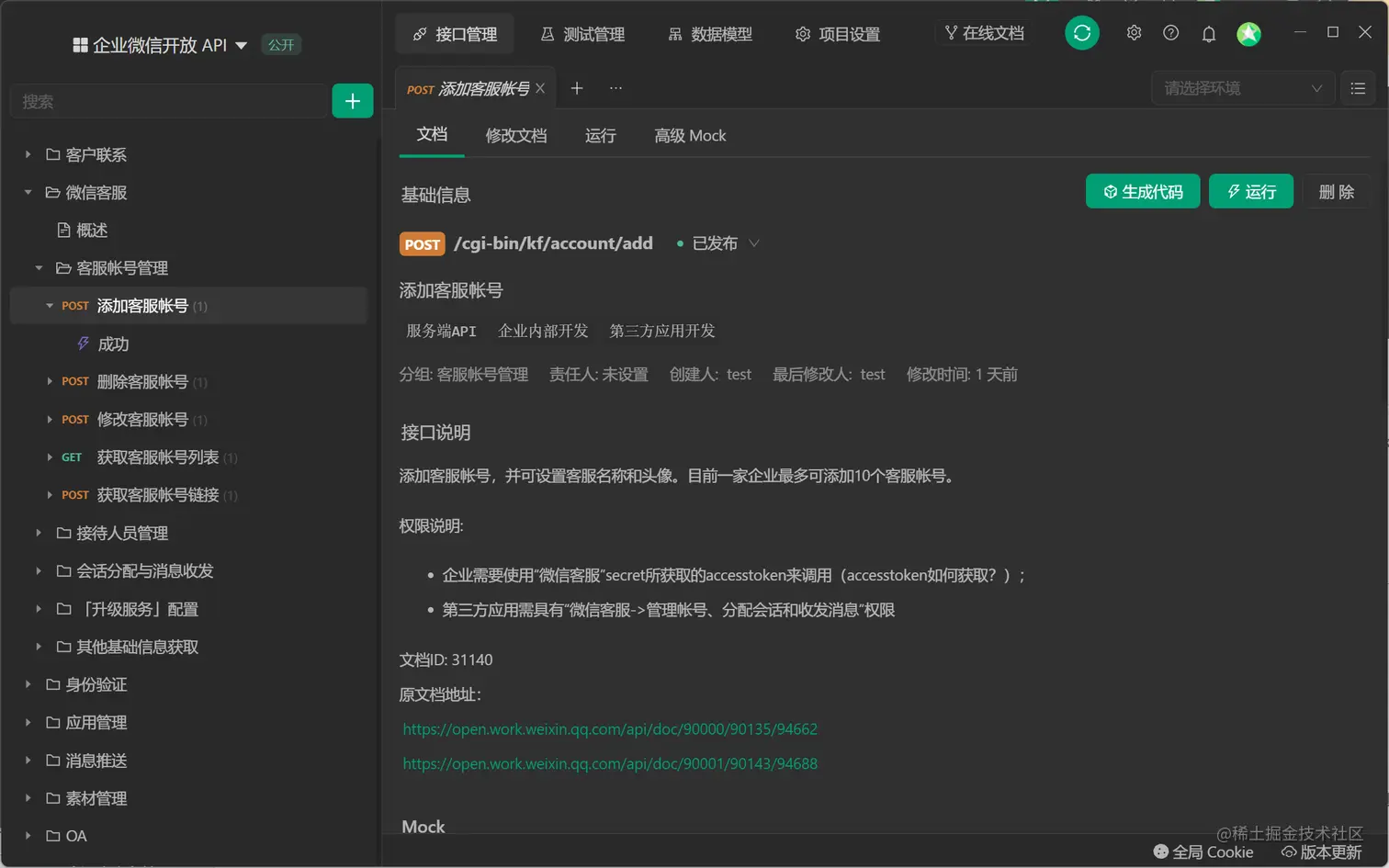This screenshot has width=1389, height=868.
Task: Open notifications via the bell icon
Action: coord(1208,32)
